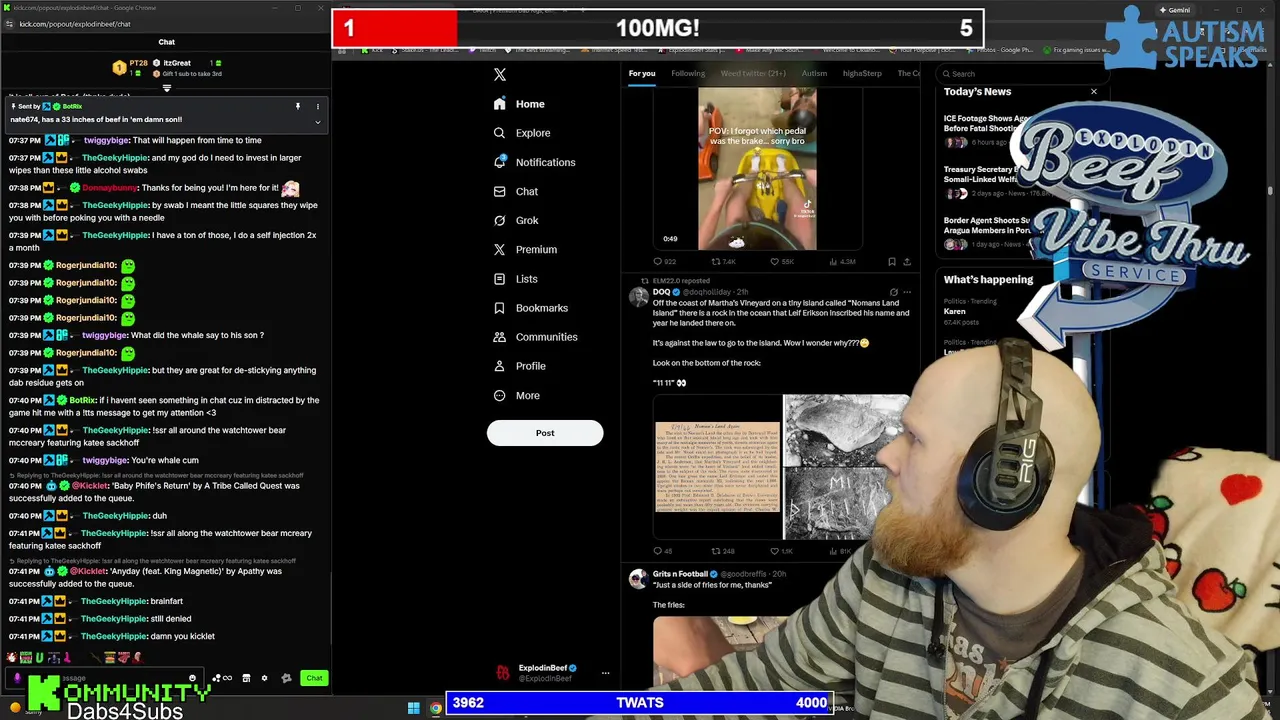
Task: Open Bookmarks in the X sidebar
Action: pyautogui.click(x=530, y=308)
